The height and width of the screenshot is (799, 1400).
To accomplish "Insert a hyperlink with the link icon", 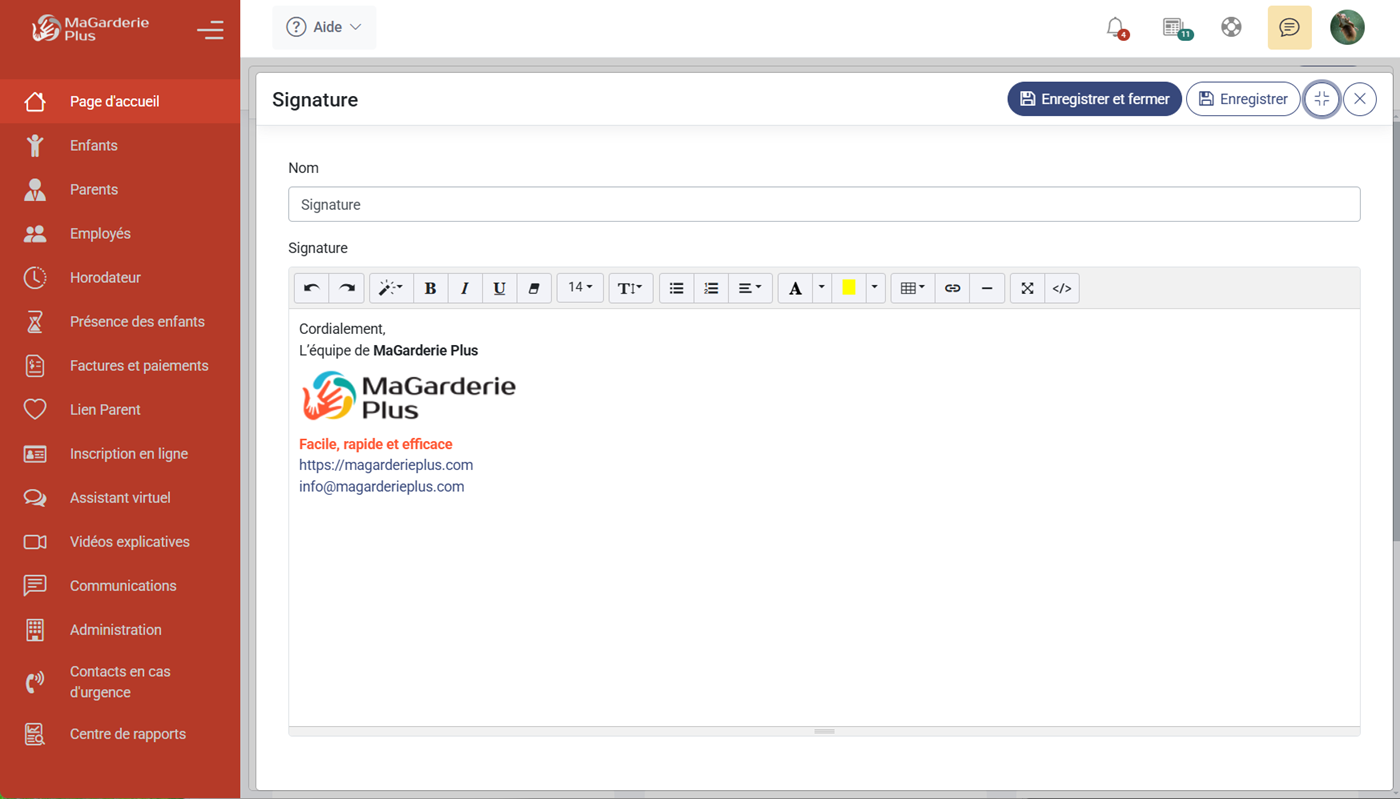I will (x=952, y=288).
